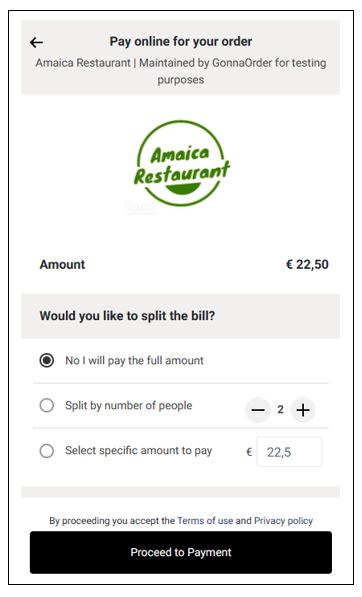Viewport: 362px width, 597px height.
Task: Click the Amaica Restaurant logo
Action: (x=182, y=164)
